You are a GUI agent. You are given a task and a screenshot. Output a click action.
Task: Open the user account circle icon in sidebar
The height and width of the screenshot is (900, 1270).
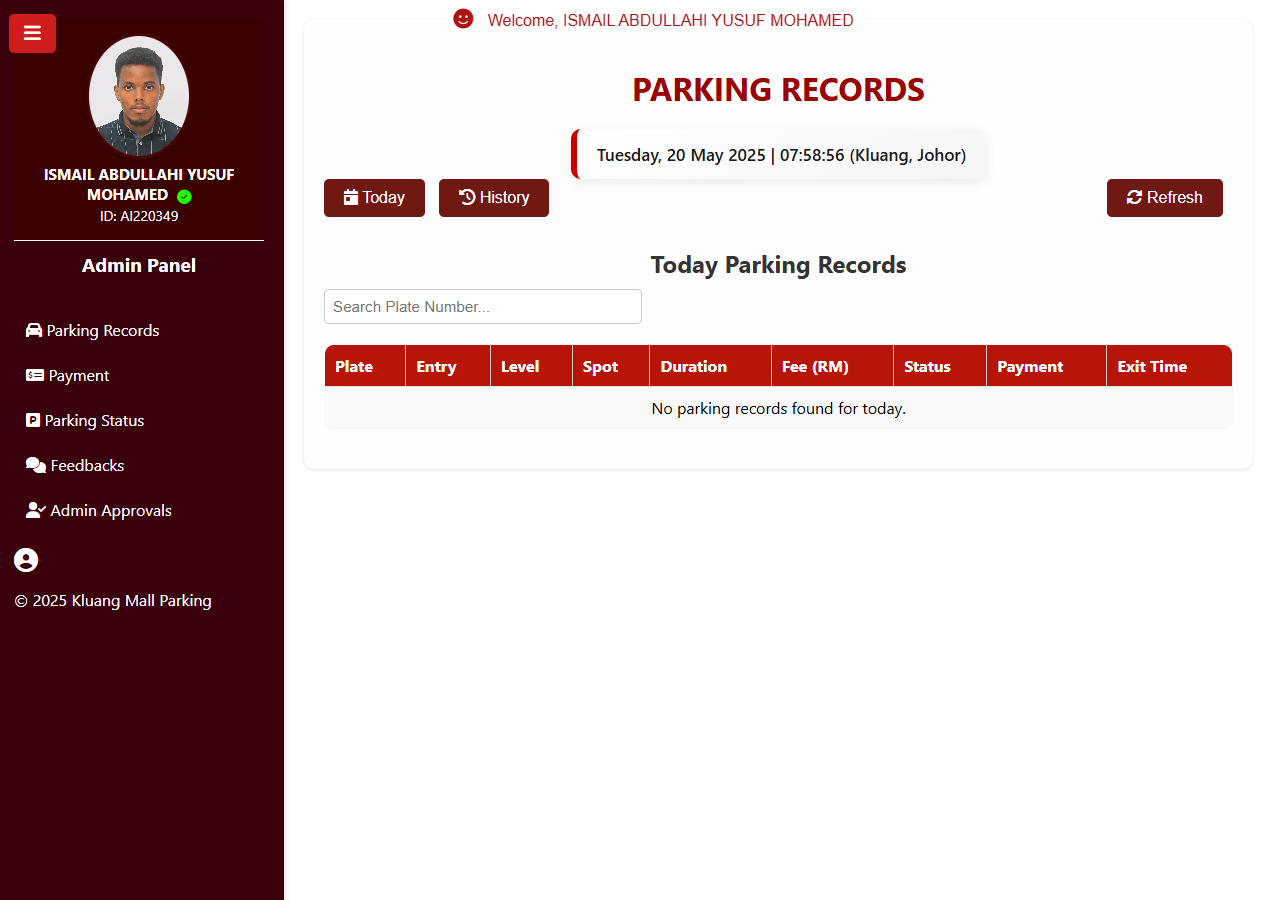26,560
